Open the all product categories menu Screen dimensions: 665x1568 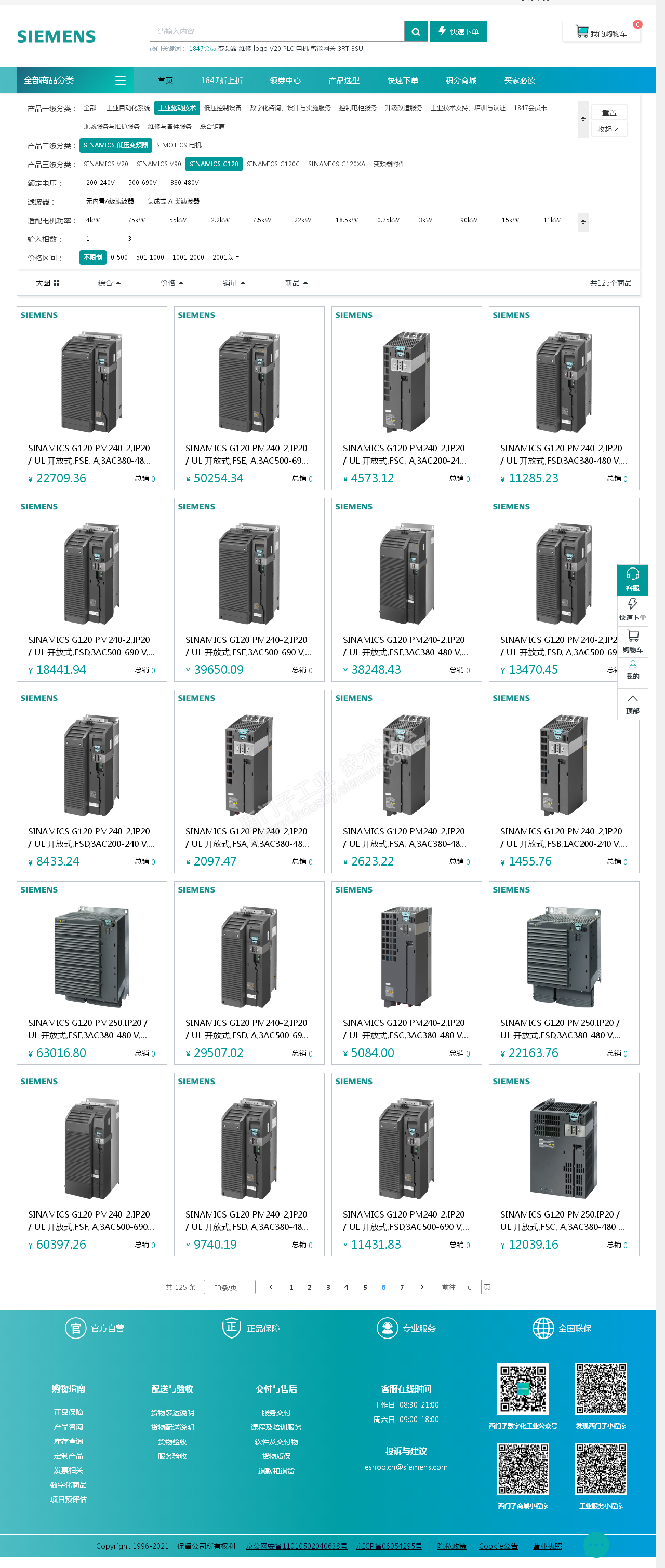pos(75,80)
